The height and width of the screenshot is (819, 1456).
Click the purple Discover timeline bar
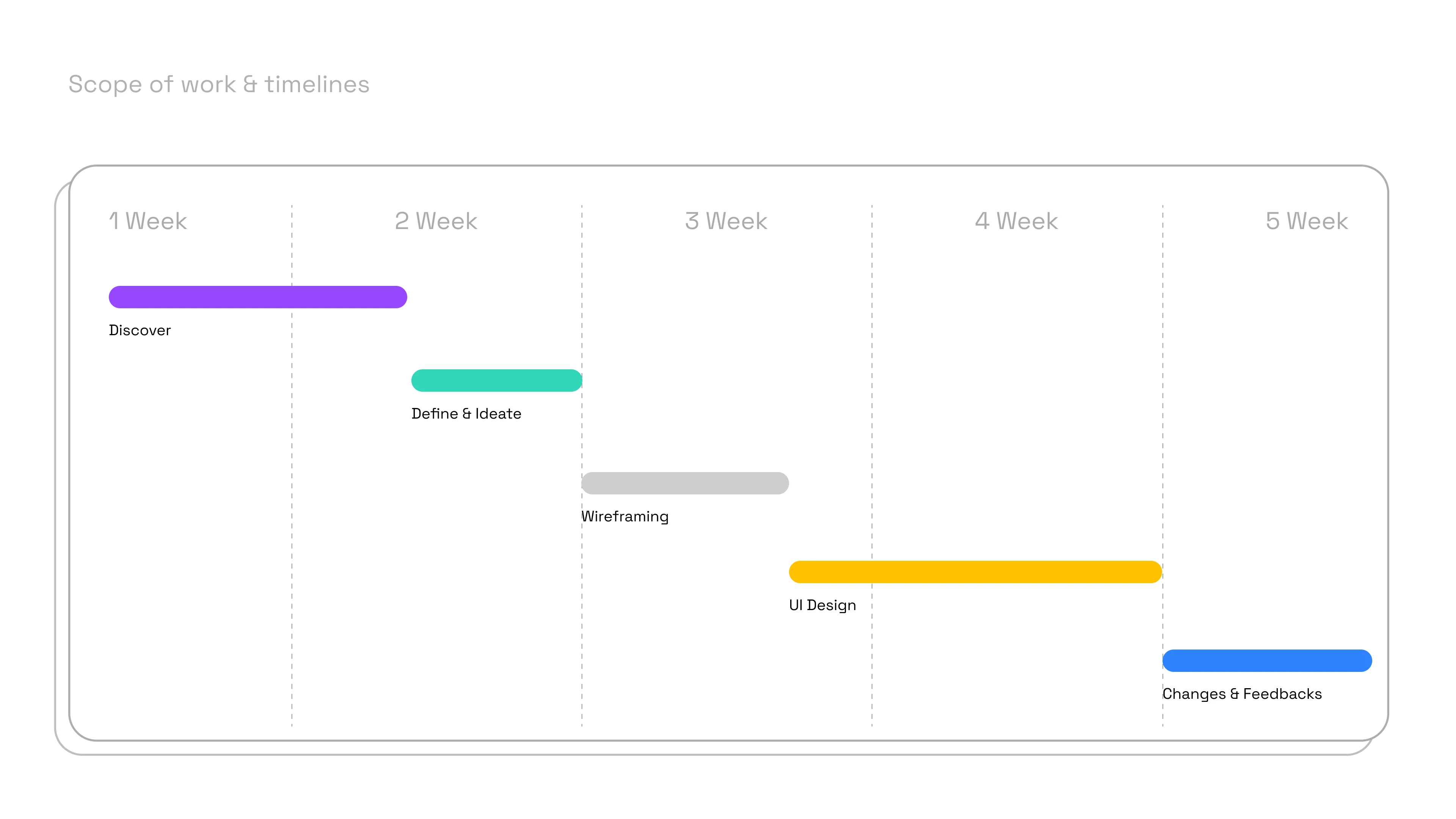[x=258, y=297]
